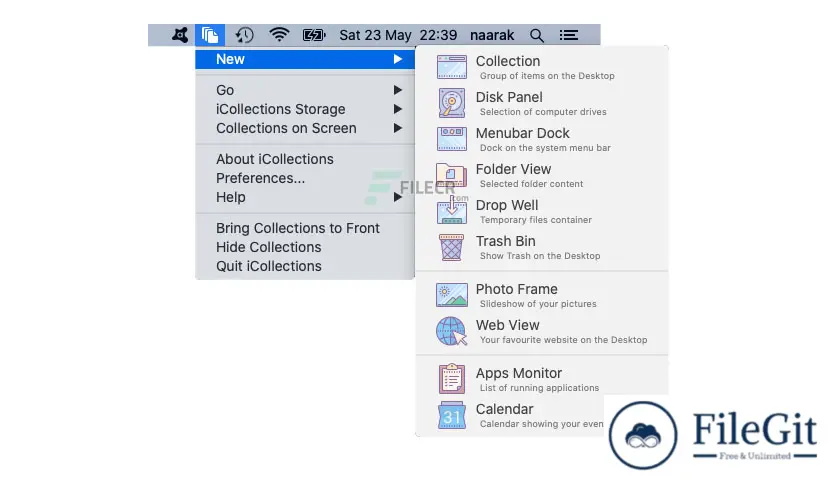Image resolution: width=836 pixels, height=484 pixels.
Task: Click the leftmost menu bar app icon
Action: (x=180, y=35)
